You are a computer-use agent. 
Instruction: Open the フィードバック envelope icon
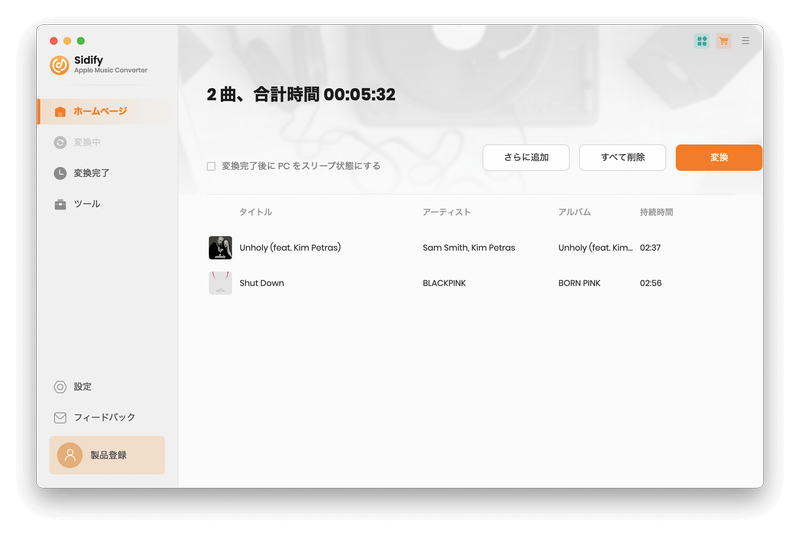60,417
